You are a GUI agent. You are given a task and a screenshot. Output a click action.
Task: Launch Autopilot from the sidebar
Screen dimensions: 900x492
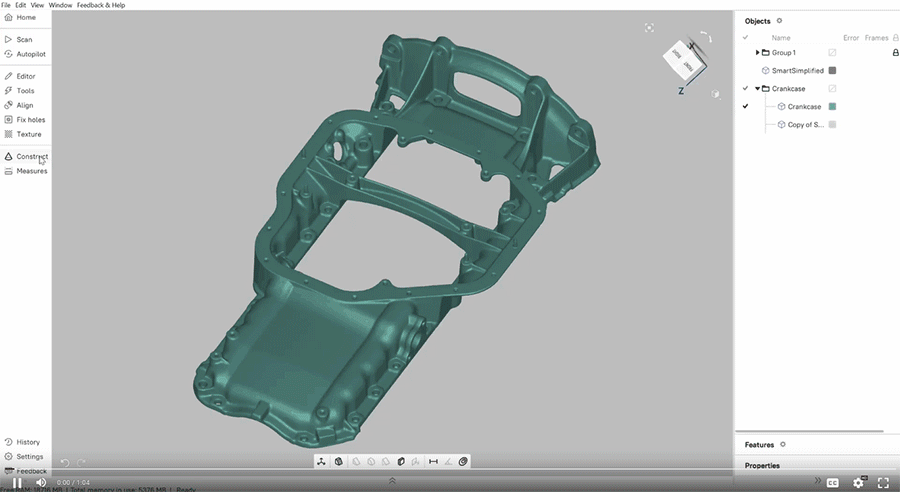[x=25, y=54]
